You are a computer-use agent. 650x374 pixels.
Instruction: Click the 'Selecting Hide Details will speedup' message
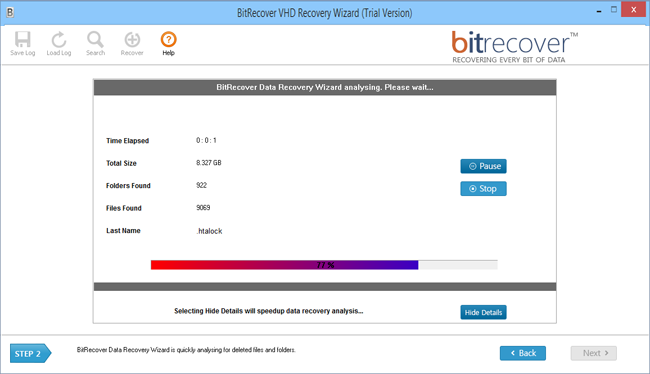tap(268, 311)
